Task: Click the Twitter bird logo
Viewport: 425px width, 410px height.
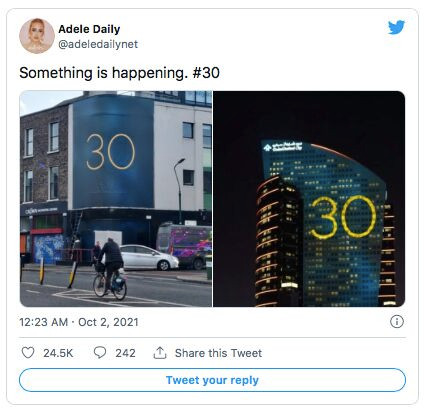Action: coord(396,27)
